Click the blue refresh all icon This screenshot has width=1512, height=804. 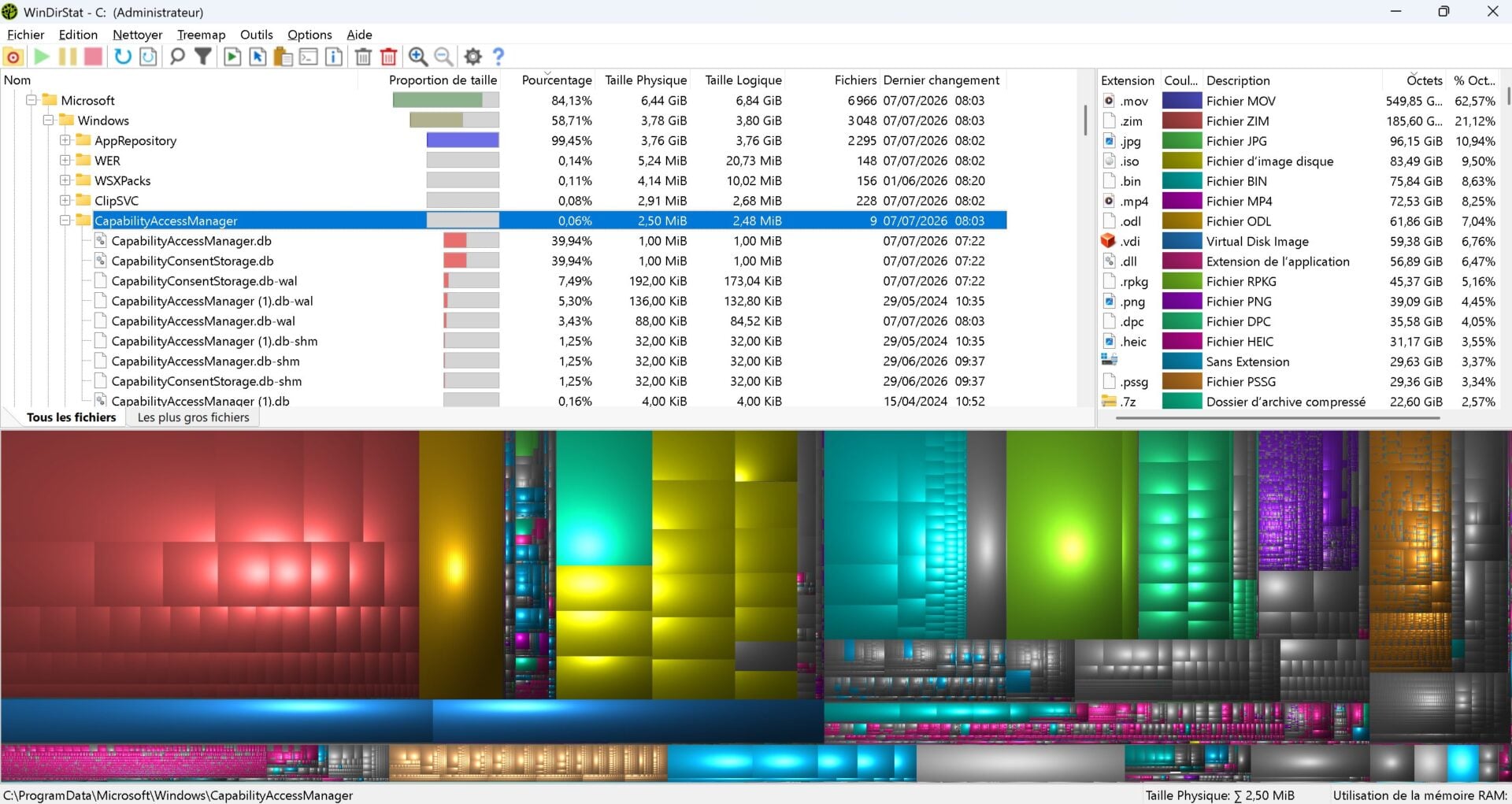(x=123, y=57)
